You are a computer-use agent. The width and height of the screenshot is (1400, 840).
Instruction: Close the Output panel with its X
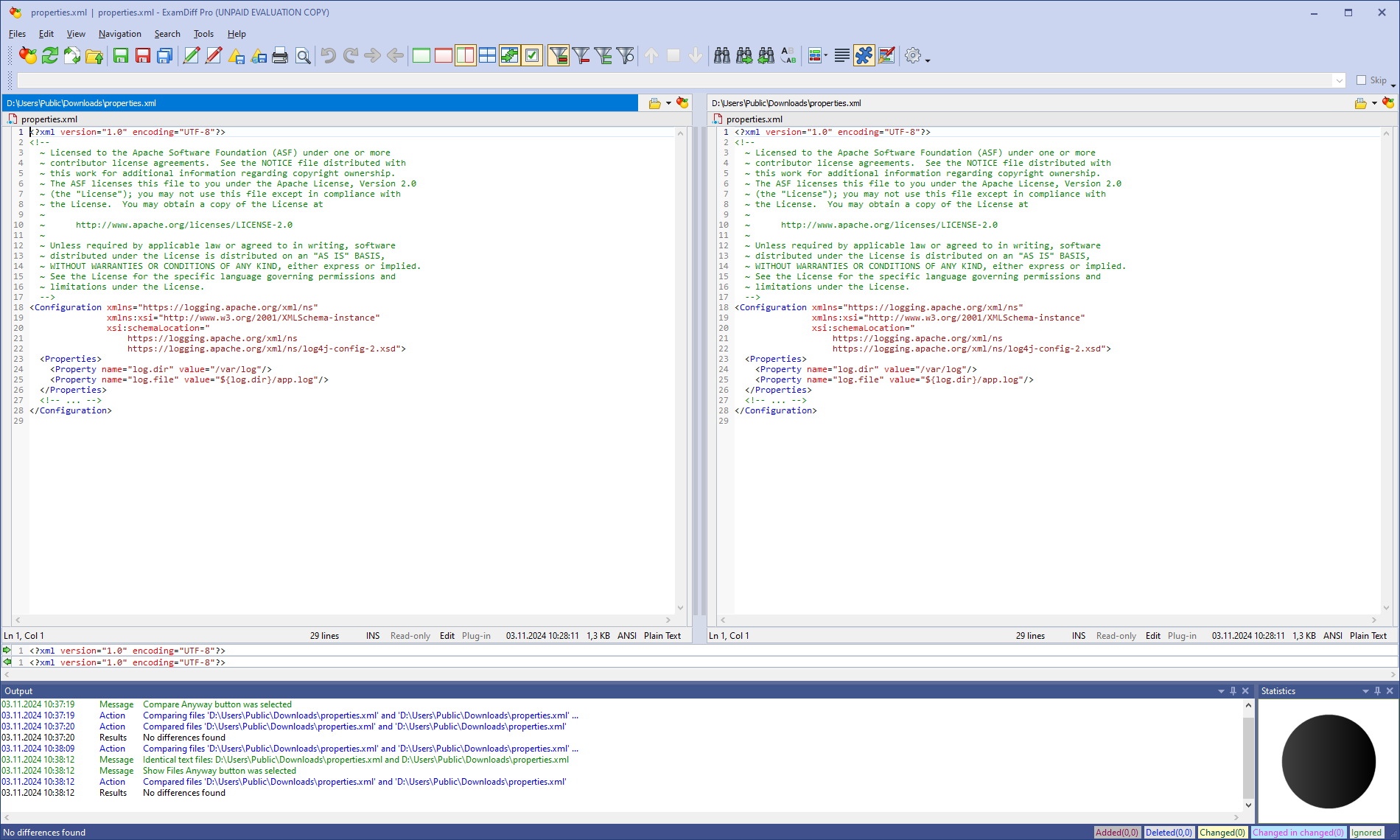(x=1245, y=691)
